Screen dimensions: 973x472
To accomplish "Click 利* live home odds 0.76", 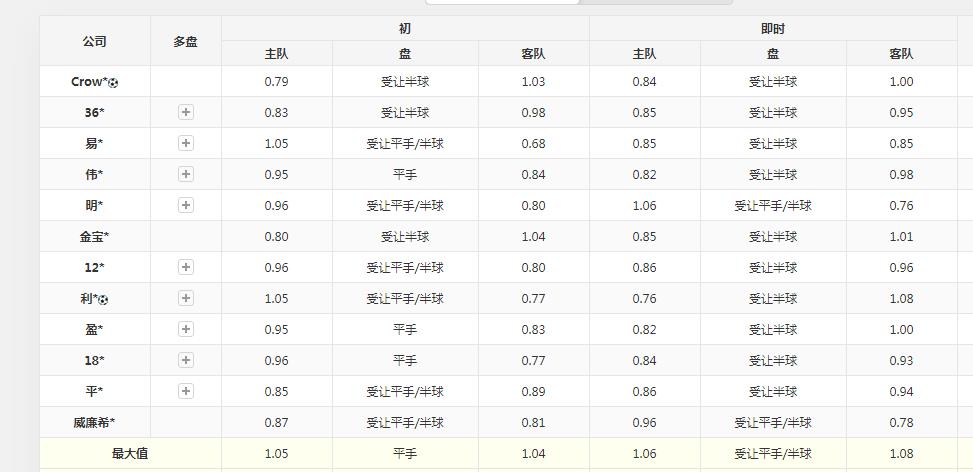I will (x=644, y=298).
